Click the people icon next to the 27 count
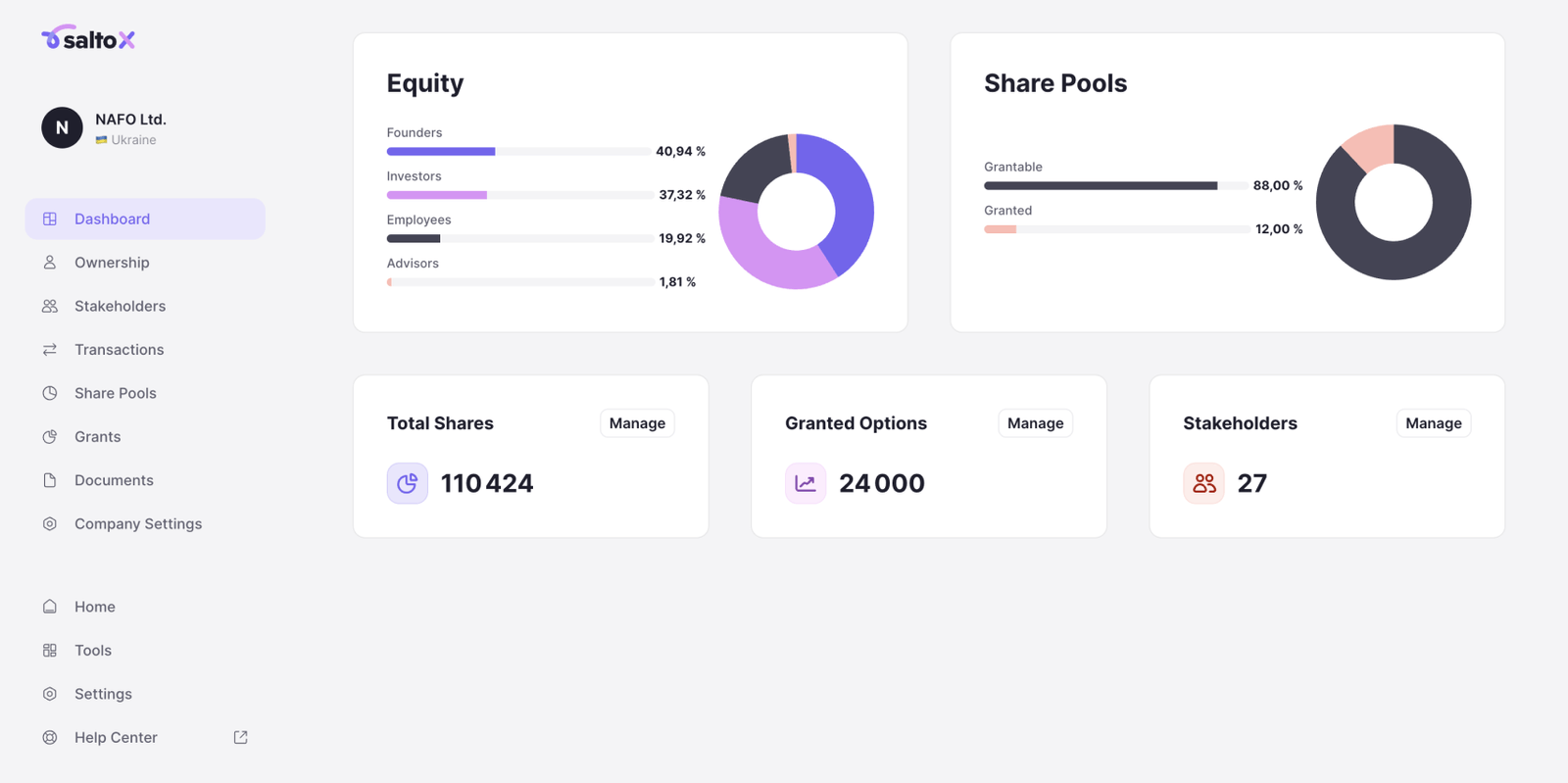1568x783 pixels. pos(1203,482)
